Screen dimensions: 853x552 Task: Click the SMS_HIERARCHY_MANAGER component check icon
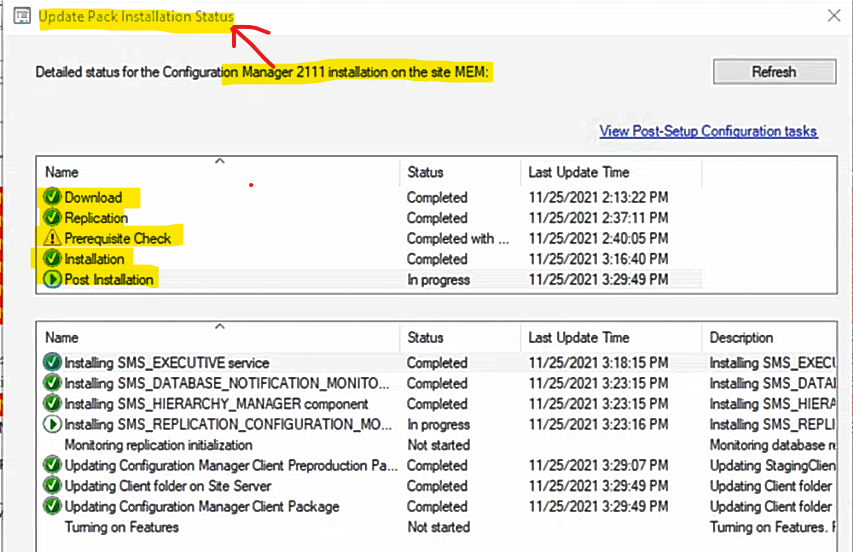(x=52, y=404)
